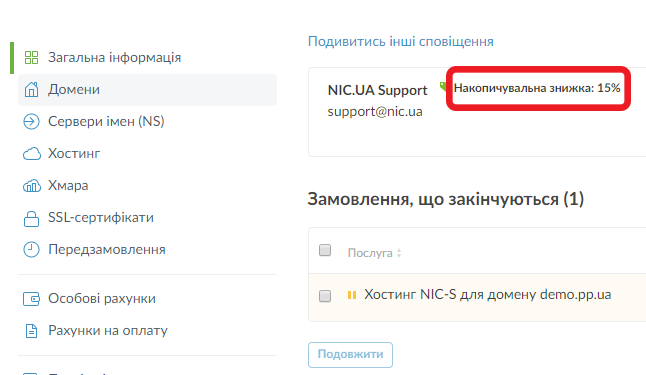Open the Хостинг NIC-S для домену demo.pp.ua order

[x=487, y=295]
